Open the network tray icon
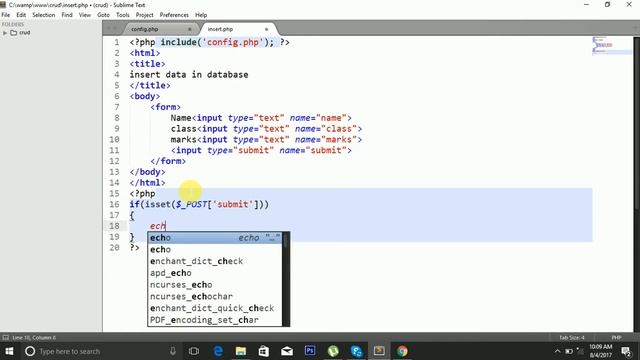Image resolution: width=640 pixels, height=360 pixels. coord(579,351)
